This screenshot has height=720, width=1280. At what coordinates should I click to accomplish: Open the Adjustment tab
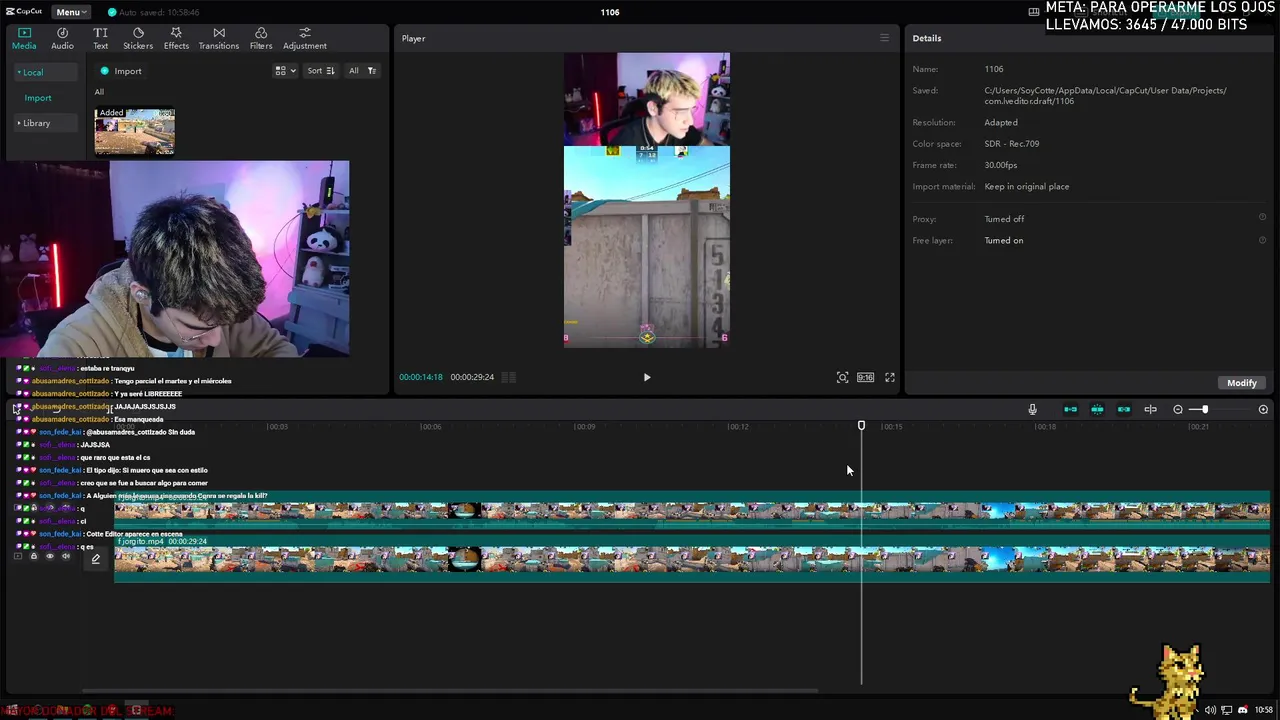[305, 38]
